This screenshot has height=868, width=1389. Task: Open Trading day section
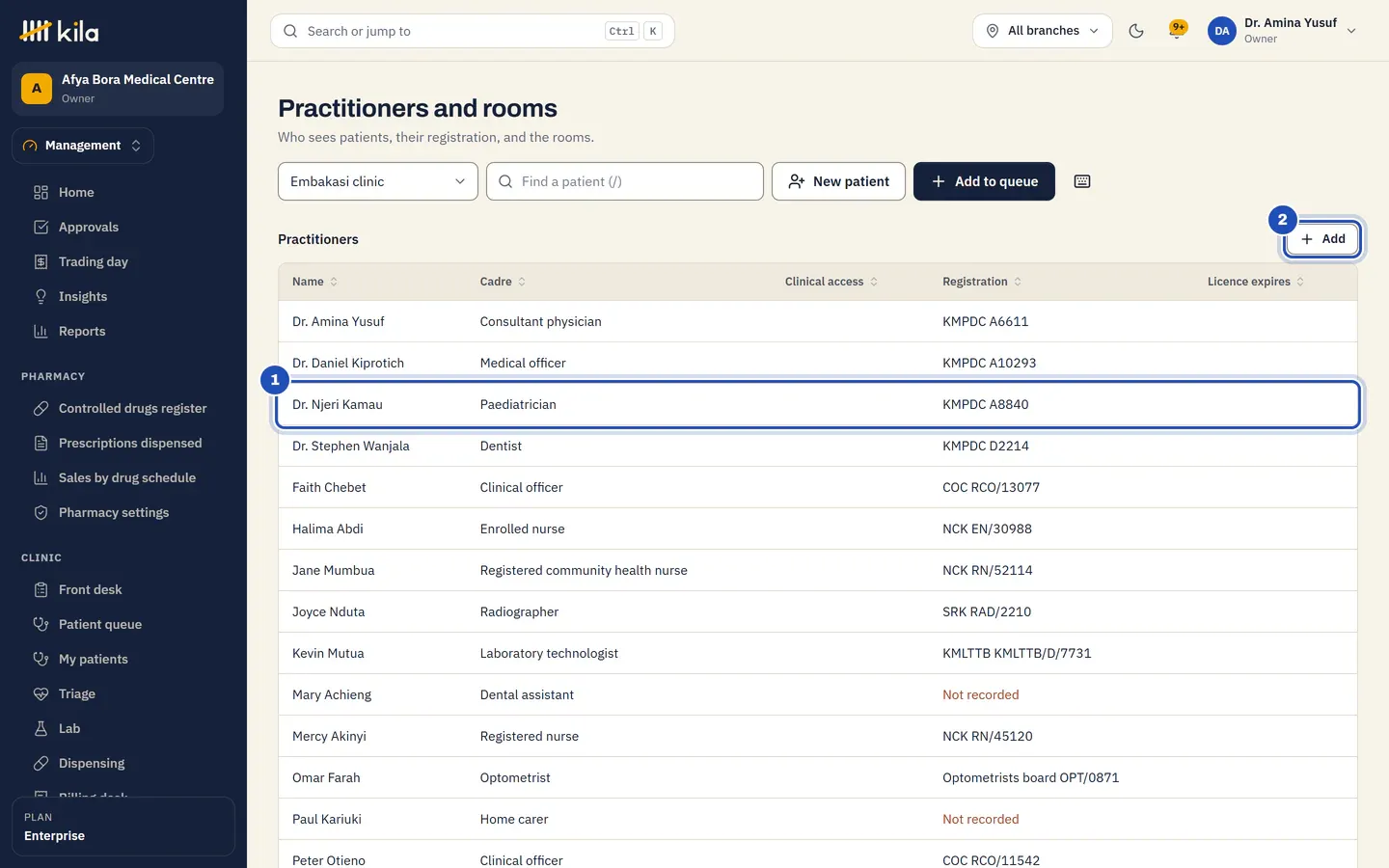[x=93, y=261]
